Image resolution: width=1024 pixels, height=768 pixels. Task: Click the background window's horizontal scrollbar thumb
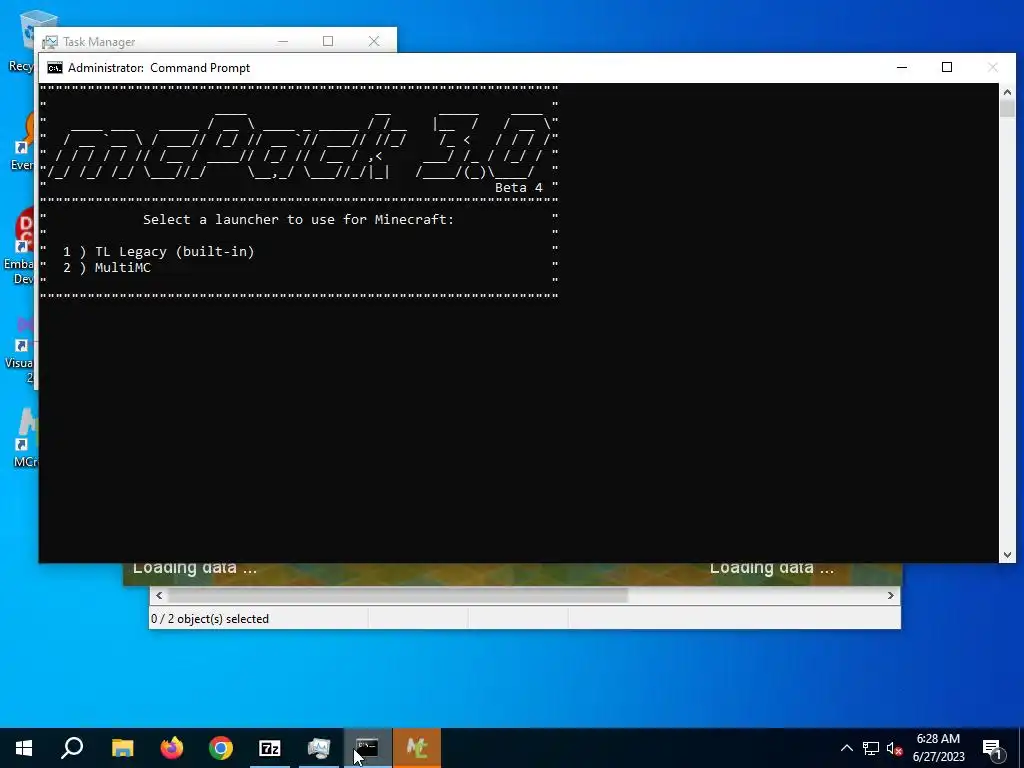398,596
